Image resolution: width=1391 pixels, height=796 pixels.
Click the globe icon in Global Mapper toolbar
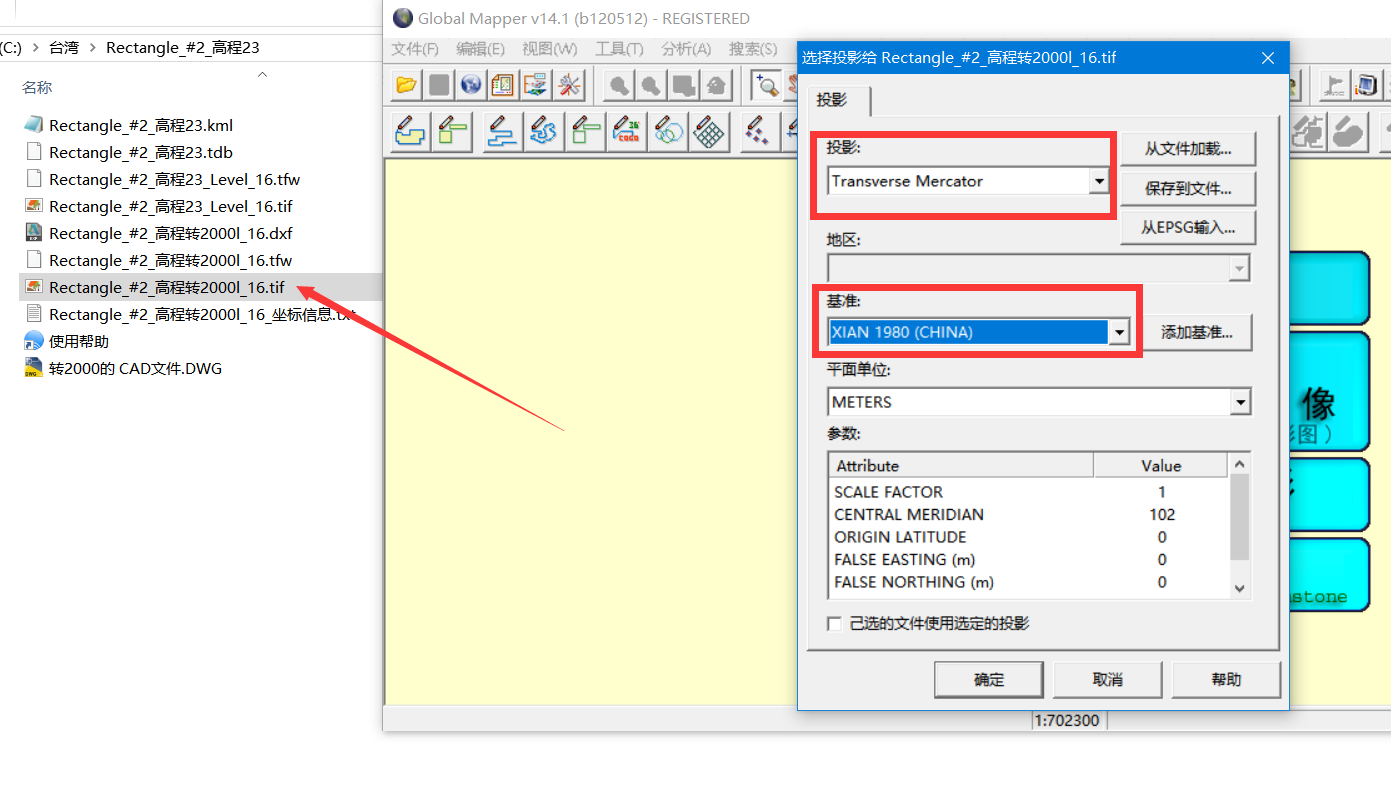[471, 85]
